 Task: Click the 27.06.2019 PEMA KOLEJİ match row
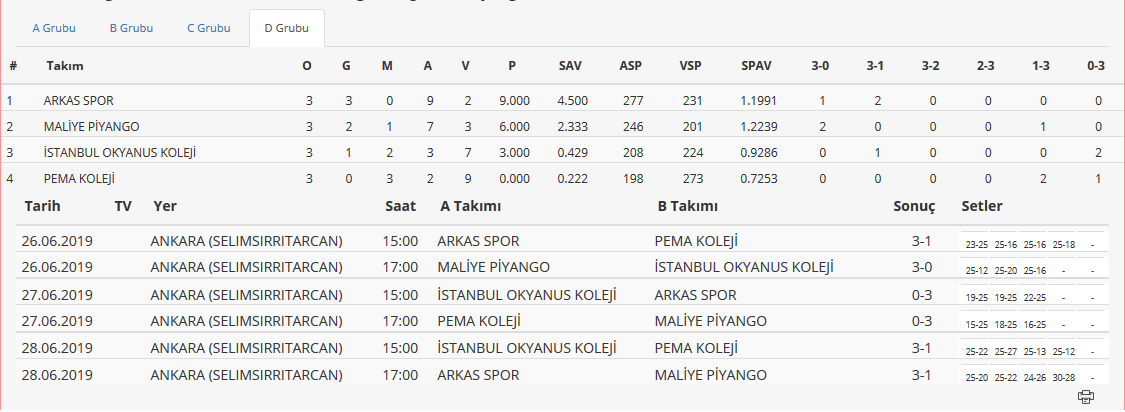tap(562, 321)
